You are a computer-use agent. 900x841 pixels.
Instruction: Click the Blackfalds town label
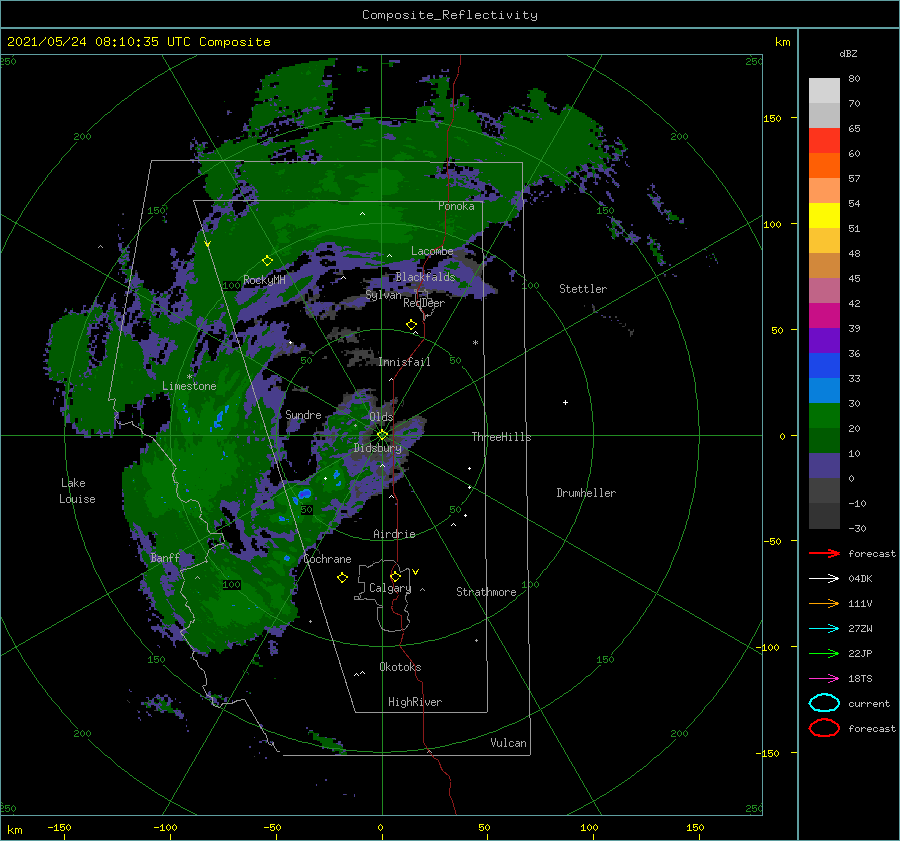pyautogui.click(x=425, y=277)
